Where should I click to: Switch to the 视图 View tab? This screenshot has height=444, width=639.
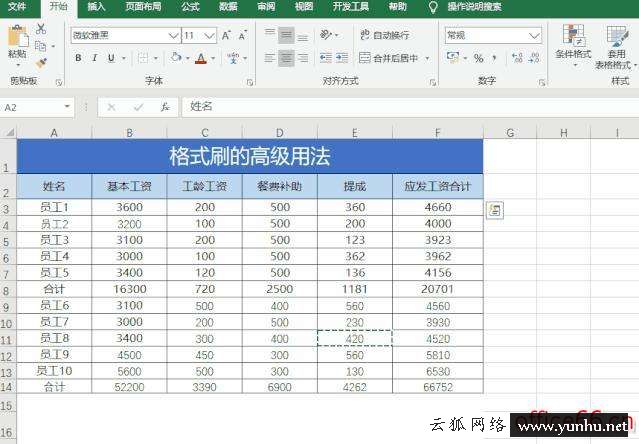pyautogui.click(x=304, y=7)
